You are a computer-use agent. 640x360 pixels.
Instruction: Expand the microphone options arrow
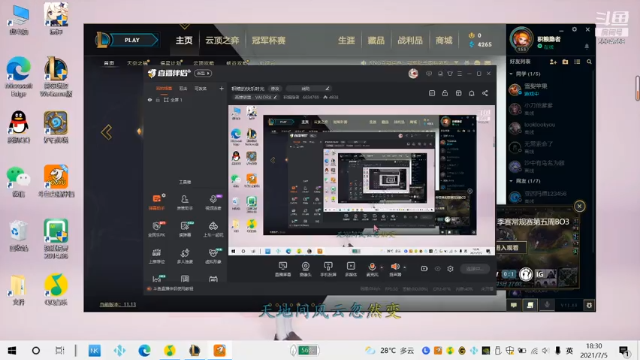point(382,268)
